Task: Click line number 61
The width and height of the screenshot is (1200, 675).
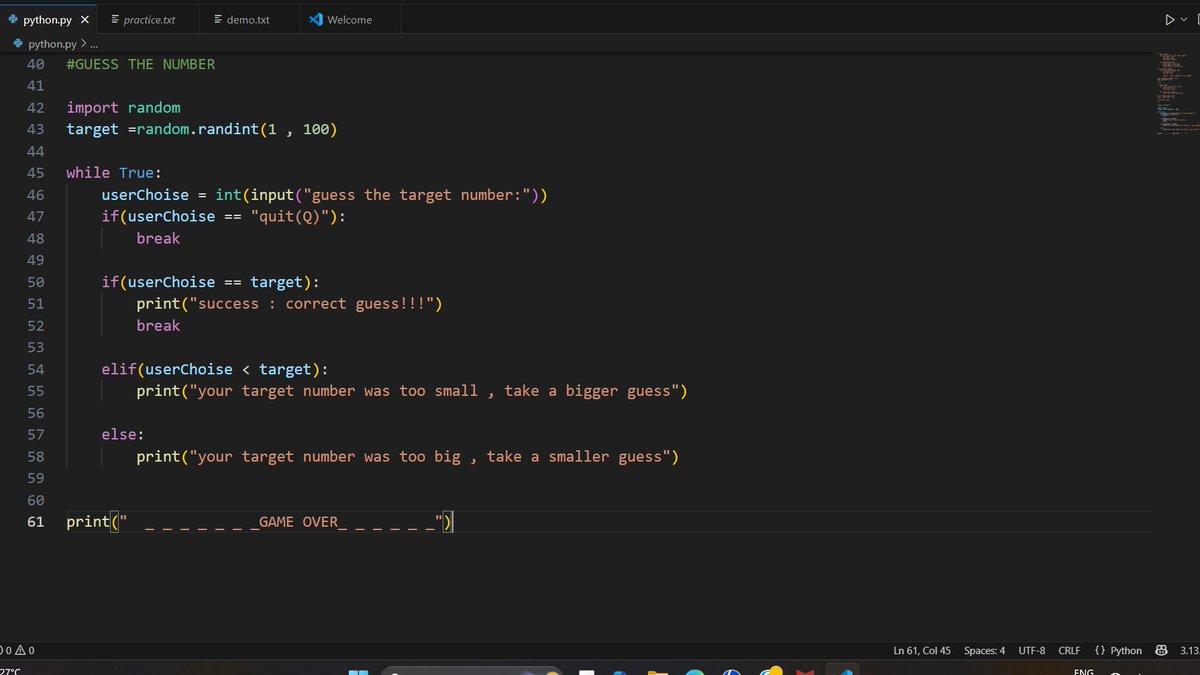Action: click(x=35, y=522)
